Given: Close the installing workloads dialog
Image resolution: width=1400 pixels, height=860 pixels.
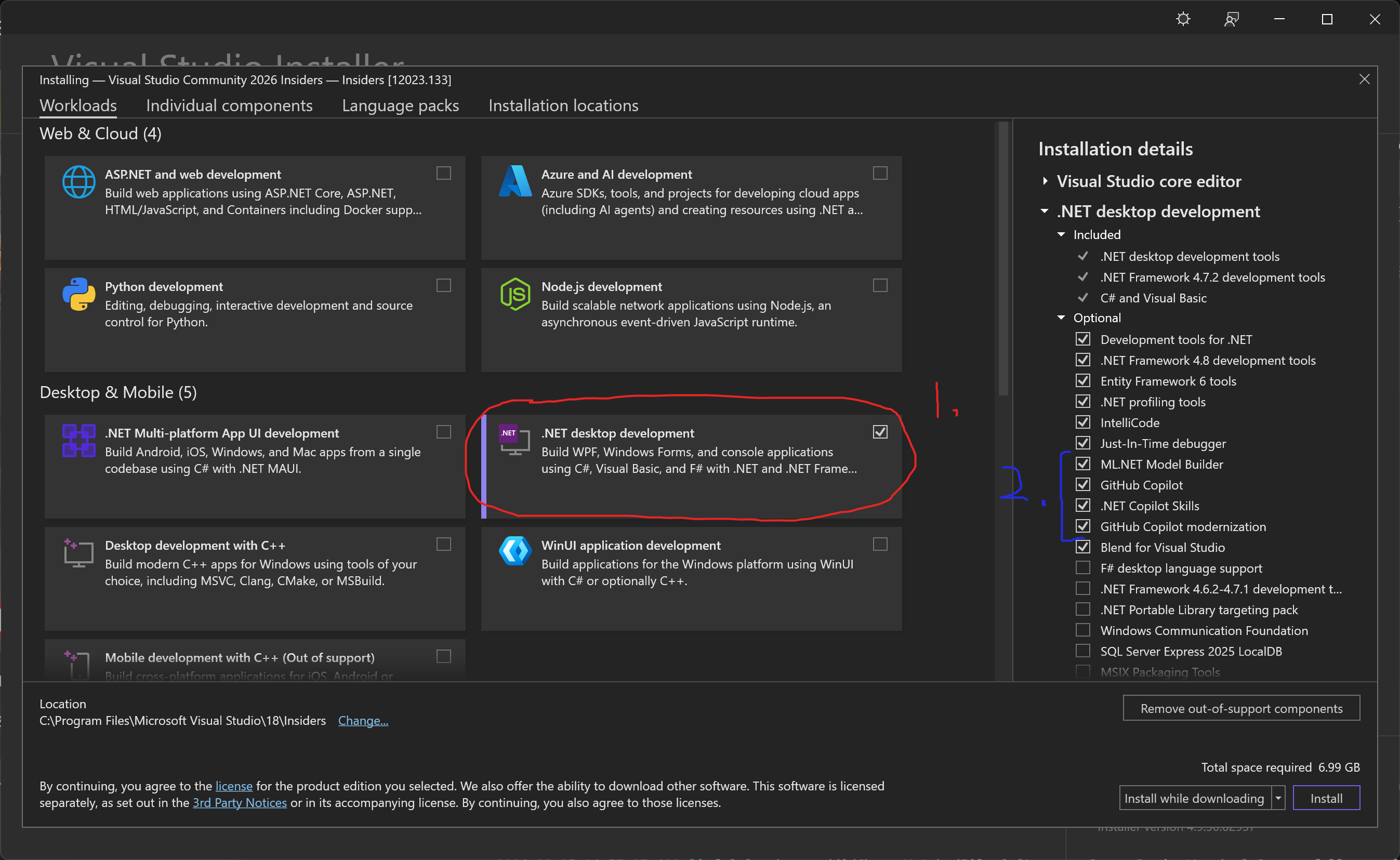Looking at the screenshot, I should pyautogui.click(x=1364, y=79).
